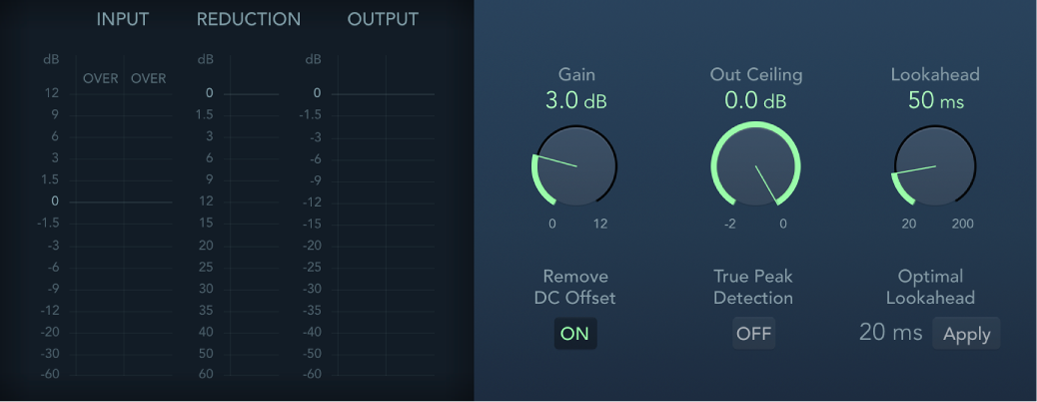Click the INPUT meter heading
This screenshot has height=402, width=1037.
(x=123, y=20)
